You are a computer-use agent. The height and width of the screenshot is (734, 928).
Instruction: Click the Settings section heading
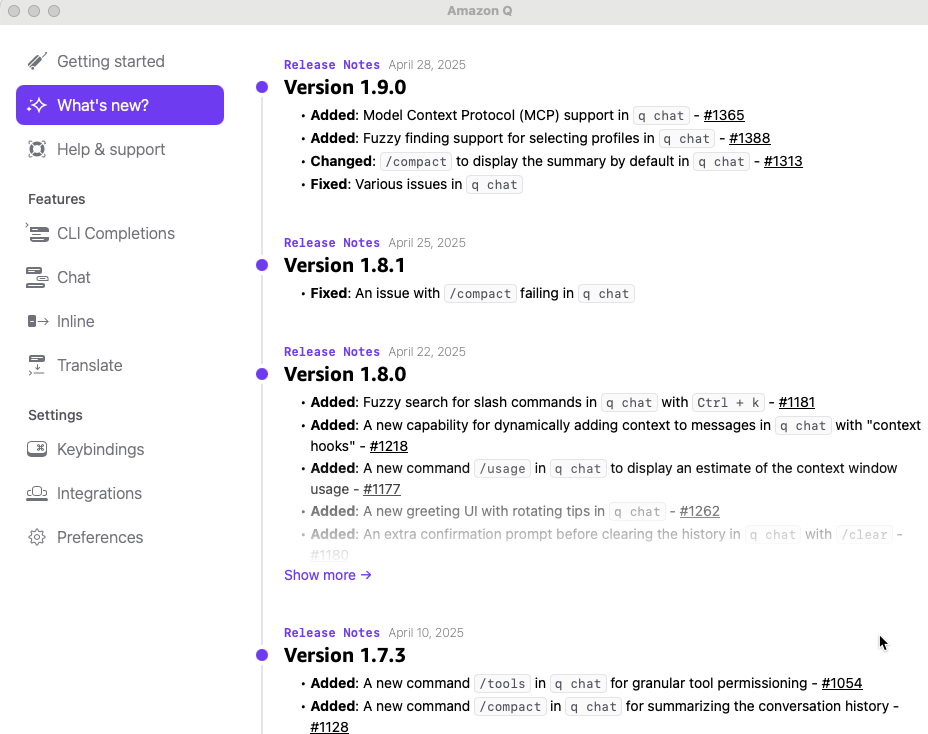(56, 416)
